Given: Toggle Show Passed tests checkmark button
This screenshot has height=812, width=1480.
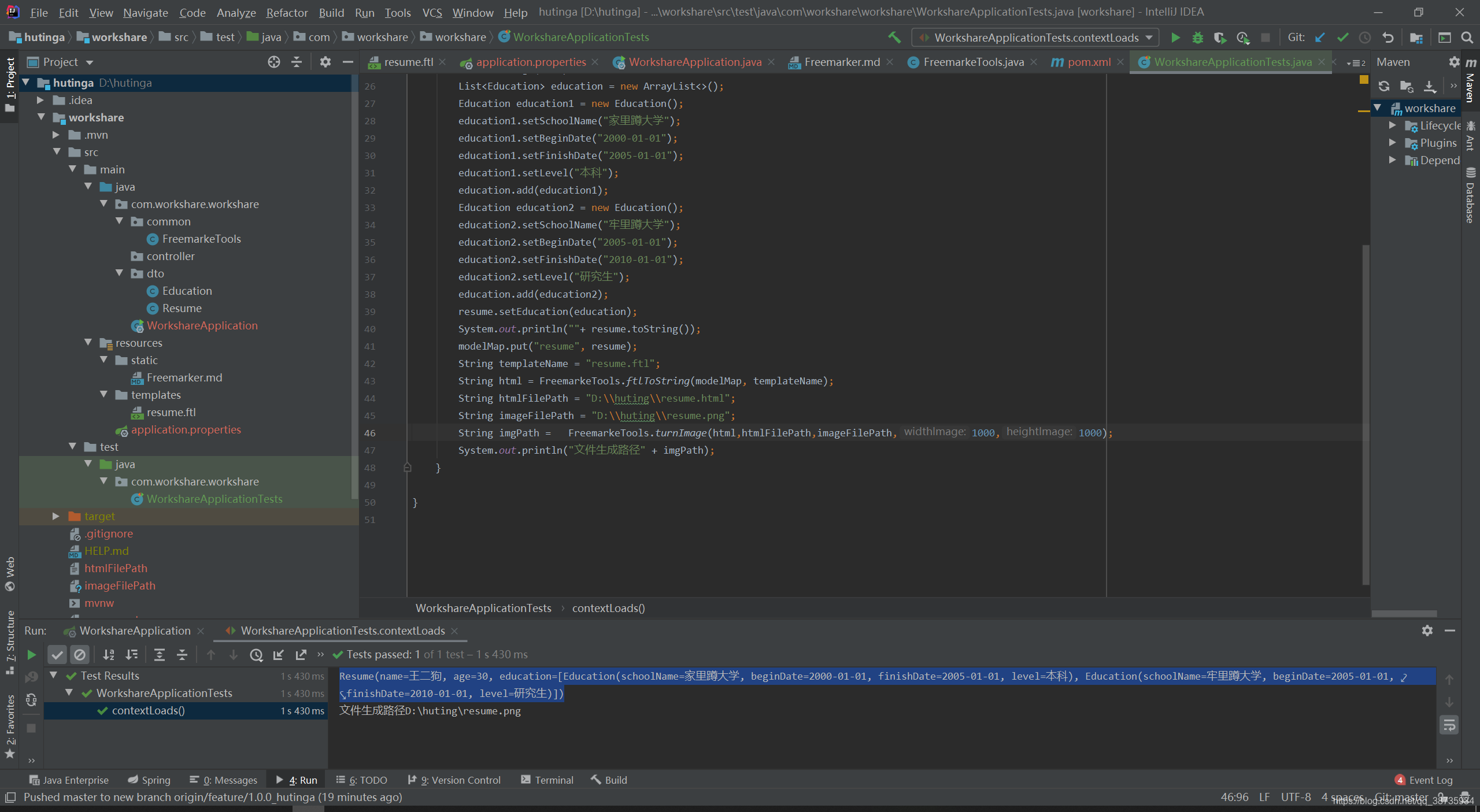Looking at the screenshot, I should click(x=57, y=655).
